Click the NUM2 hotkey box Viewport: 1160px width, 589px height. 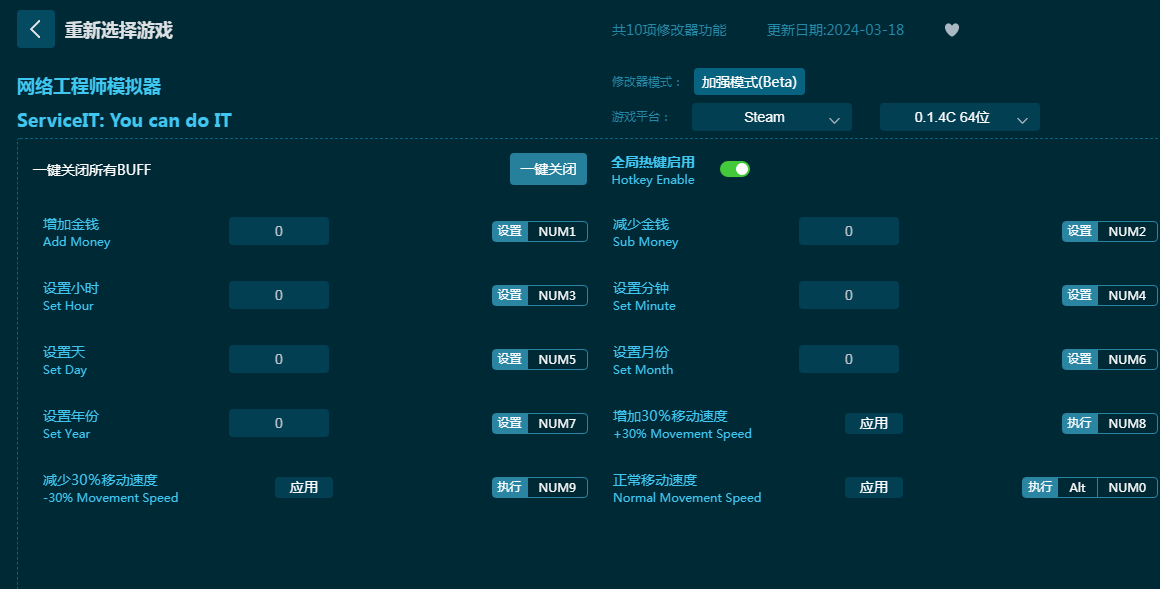(x=1127, y=232)
